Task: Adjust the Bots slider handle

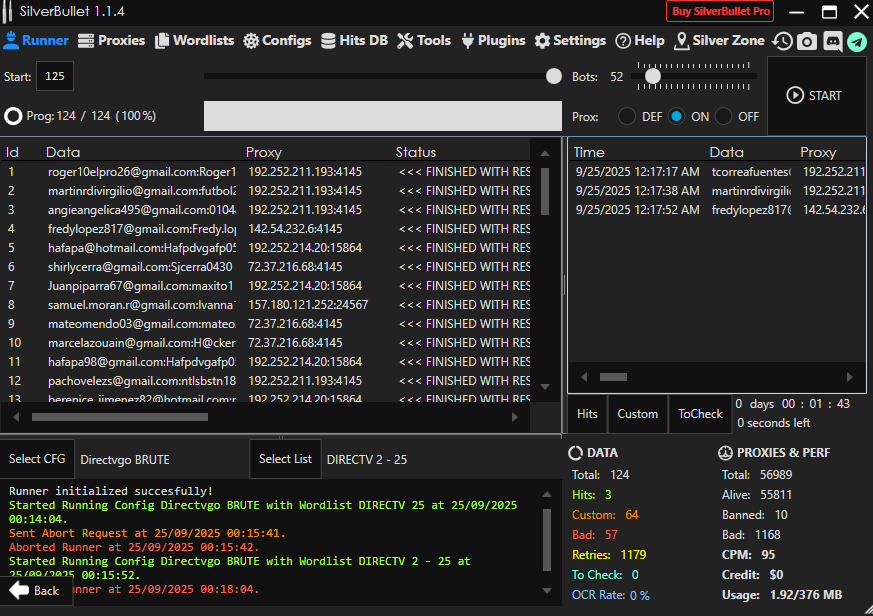Action: click(653, 76)
